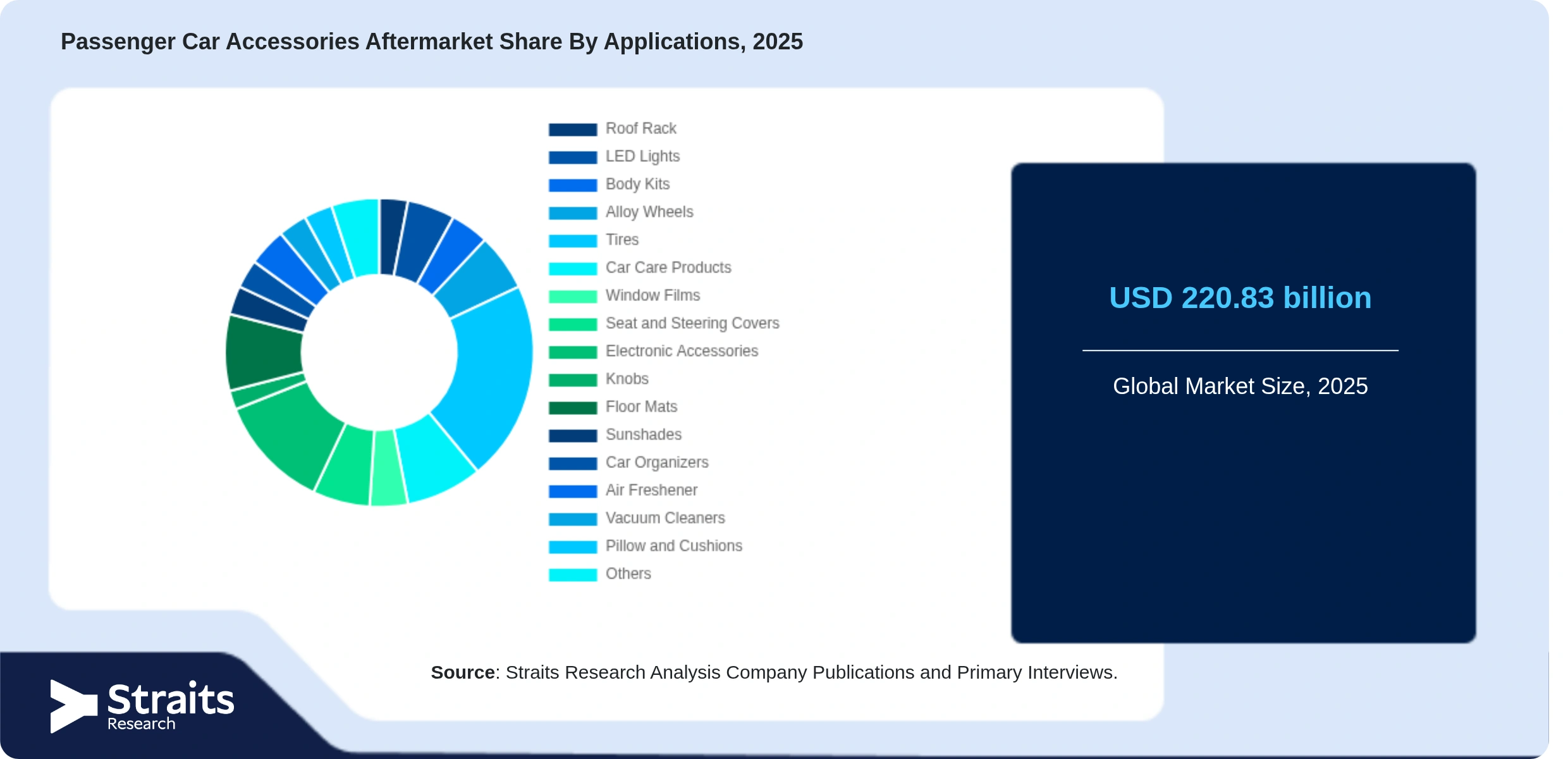
Task: Click the Alloy Wheels legend label
Action: pyautogui.click(x=649, y=212)
